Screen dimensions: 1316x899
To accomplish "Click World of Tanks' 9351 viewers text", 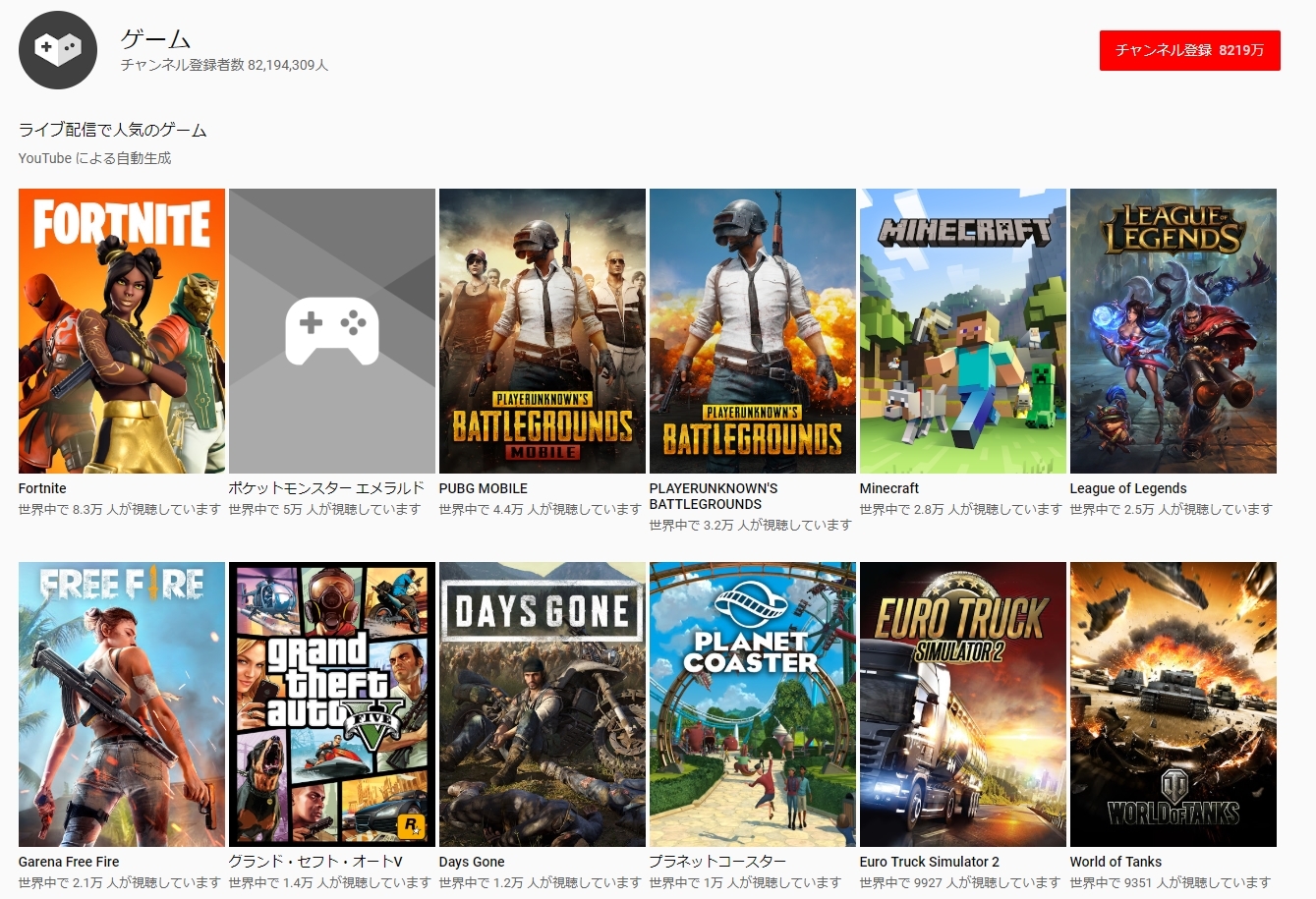I will pyautogui.click(x=1172, y=882).
